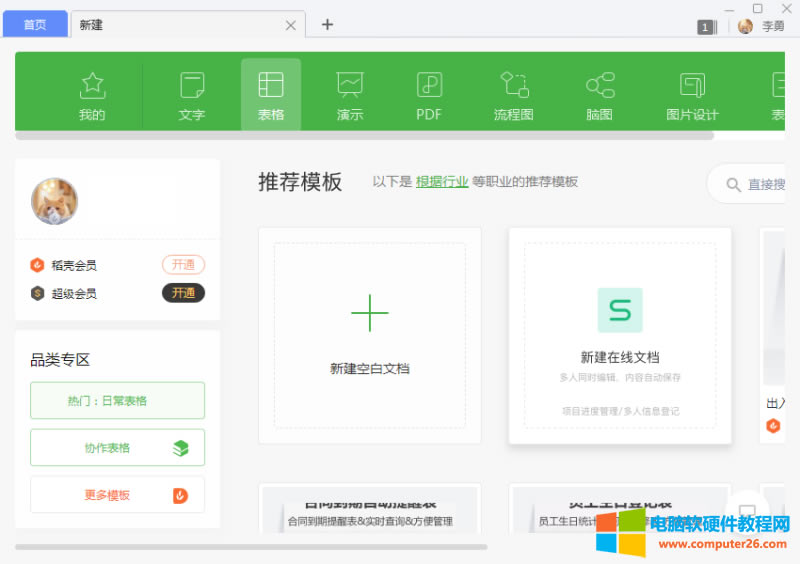
Task: Open 更多模板 for more templates
Action: [x=117, y=495]
